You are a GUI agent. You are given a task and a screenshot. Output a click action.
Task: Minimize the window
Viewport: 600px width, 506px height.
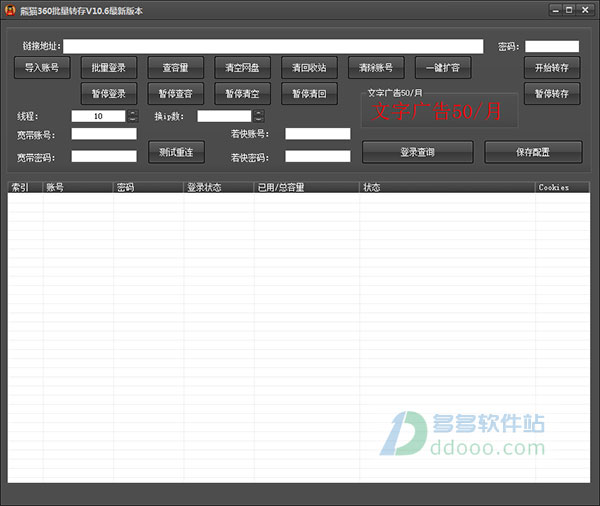coord(556,10)
